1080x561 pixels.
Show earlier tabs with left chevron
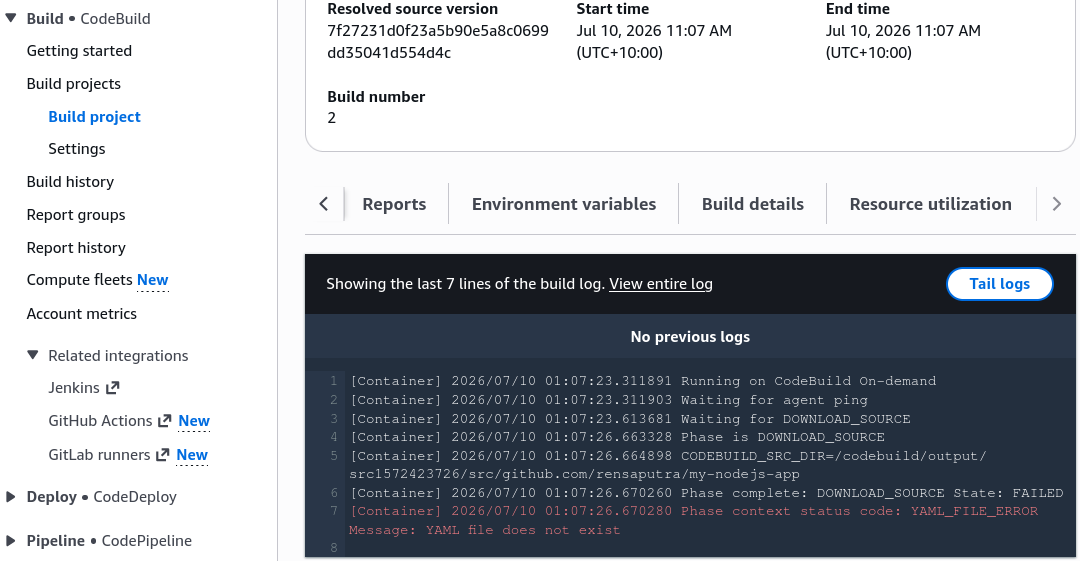point(324,204)
